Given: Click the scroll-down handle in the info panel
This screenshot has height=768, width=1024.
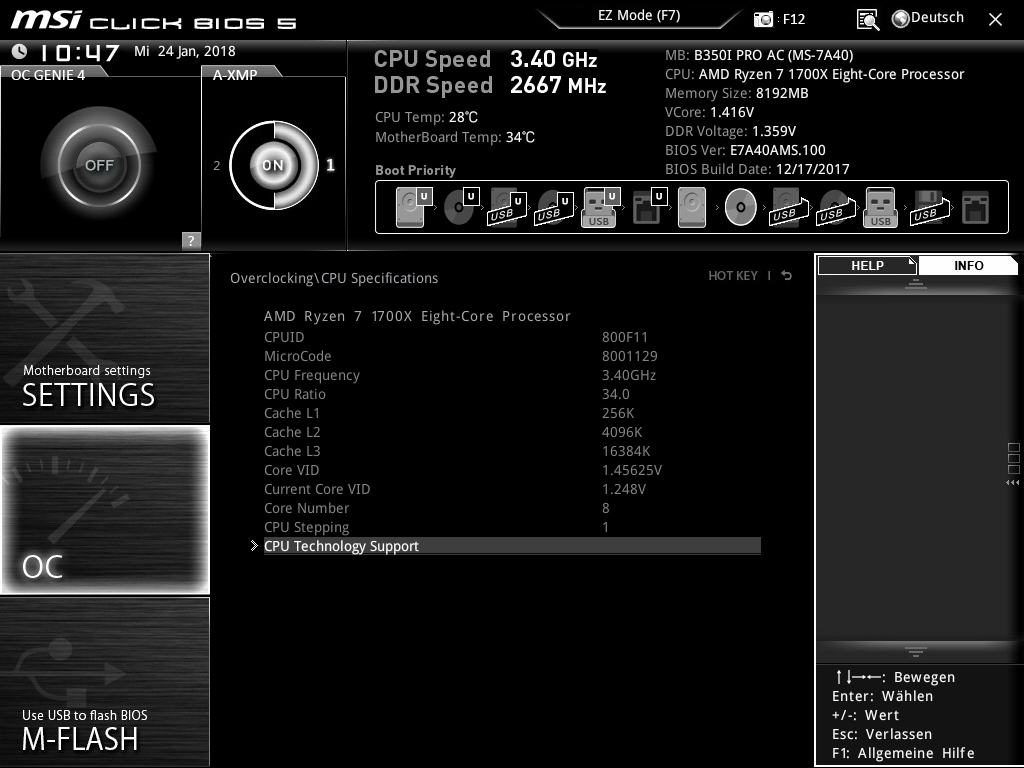Looking at the screenshot, I should click(916, 652).
